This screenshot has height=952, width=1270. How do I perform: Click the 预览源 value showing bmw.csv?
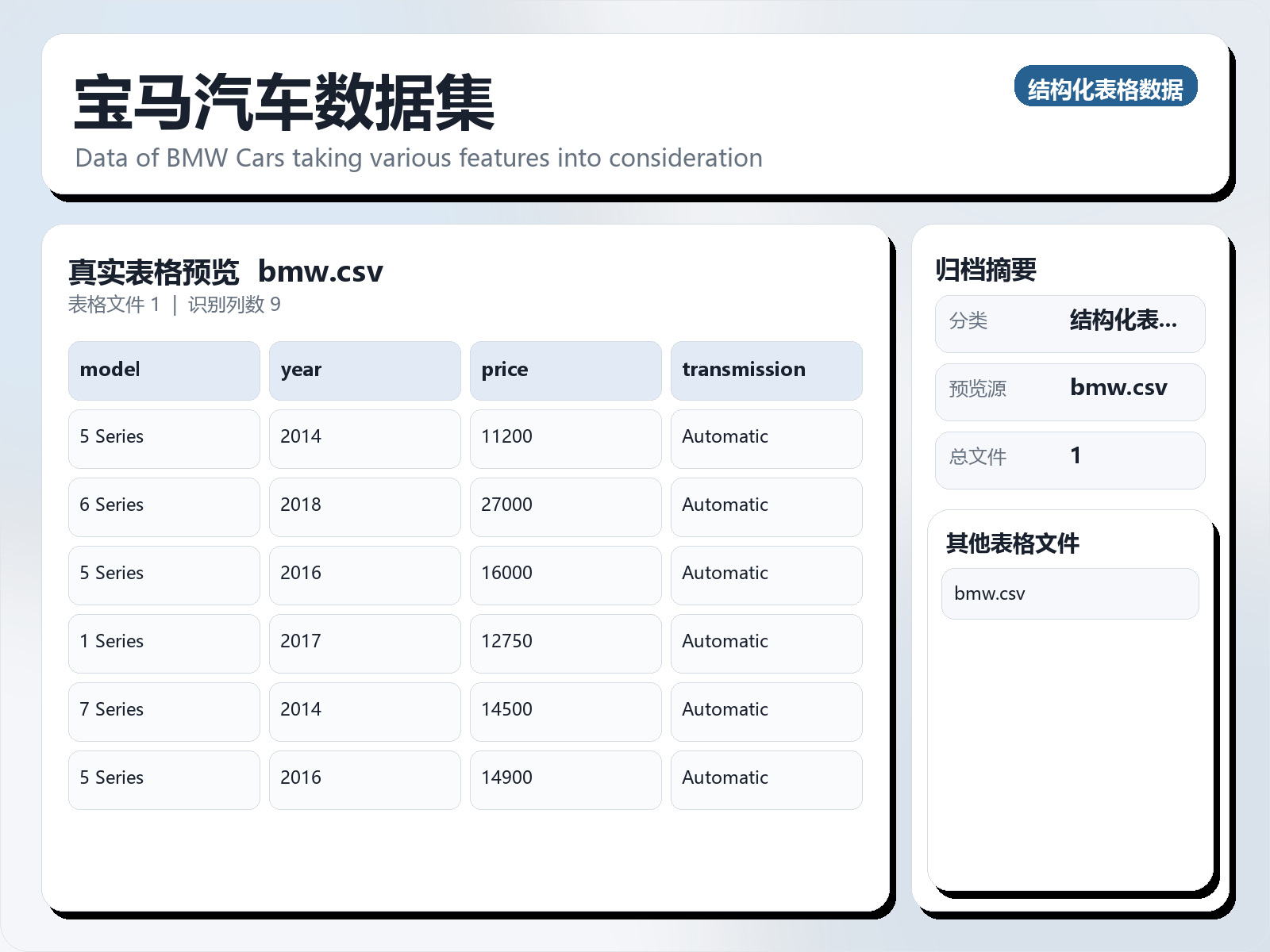1119,388
